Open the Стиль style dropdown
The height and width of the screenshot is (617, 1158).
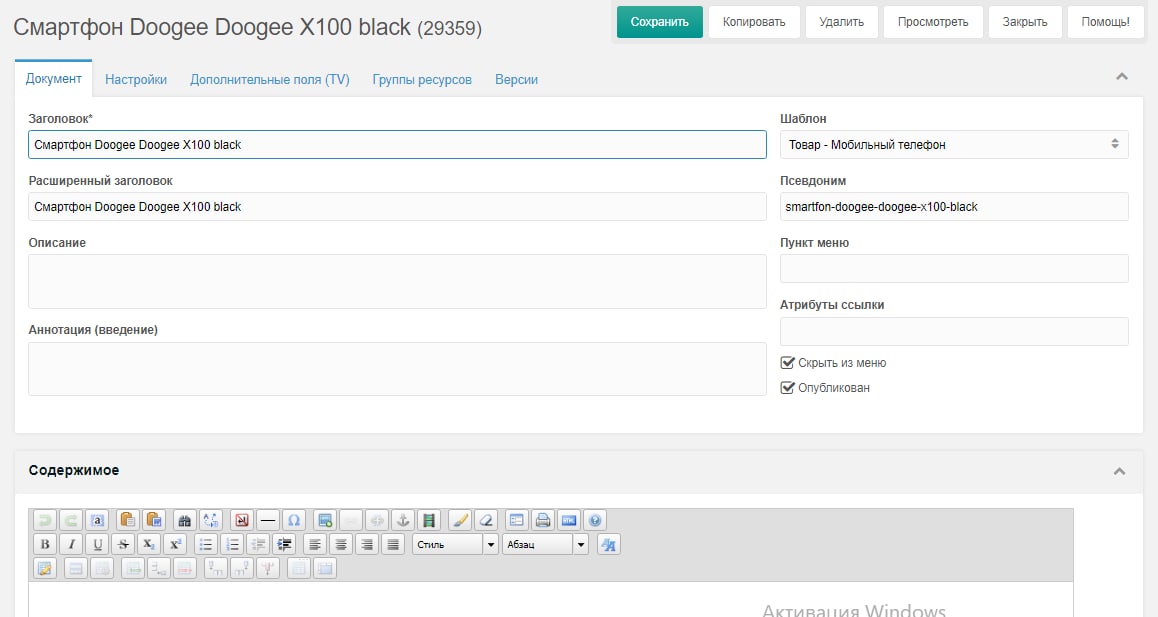[456, 545]
